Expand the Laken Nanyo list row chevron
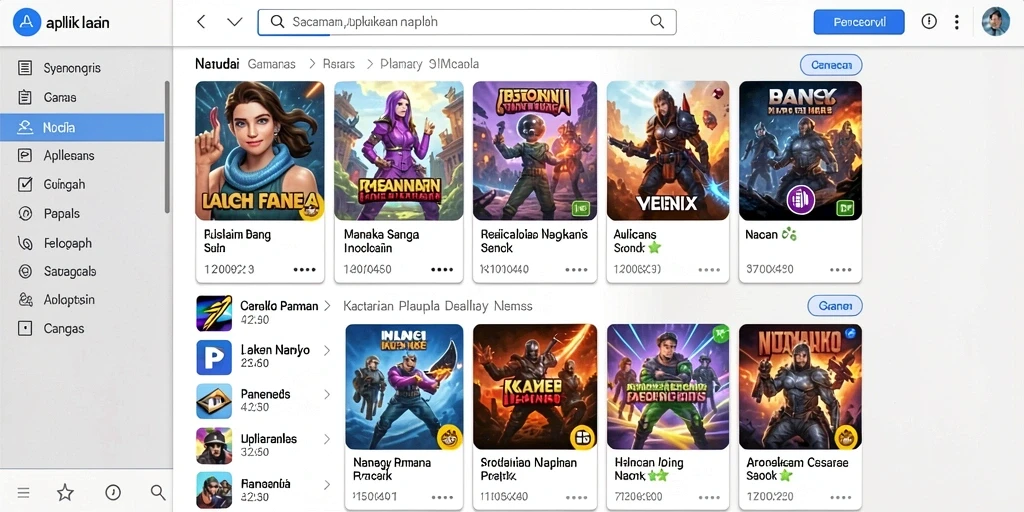Screen dimensions: 1024x512 pyautogui.click(x=327, y=351)
